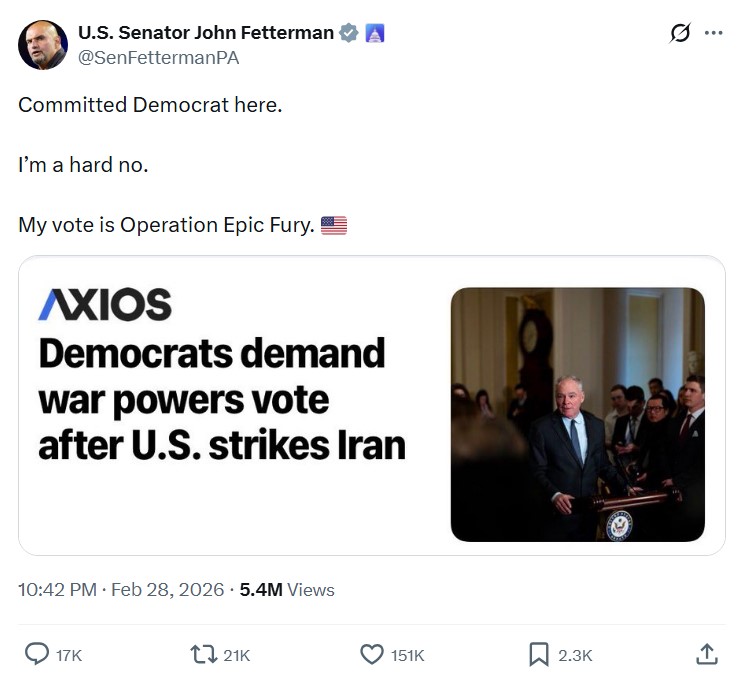Screen dimensions: 743x680
Task: Click the government Capitol affiliation badge
Action: (375, 33)
